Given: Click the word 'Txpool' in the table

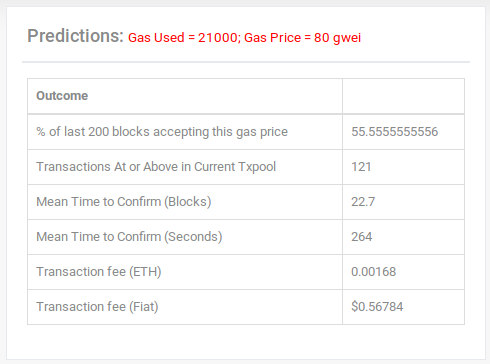Looking at the screenshot, I should (257, 167).
